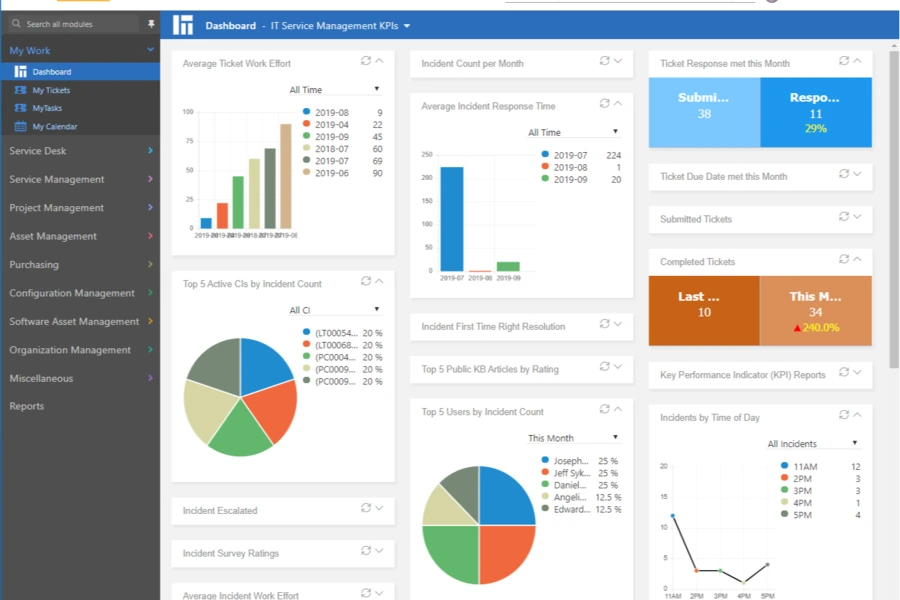Image resolution: width=900 pixels, height=600 pixels.
Task: Refresh Ticket Response met this Month
Action: (x=844, y=61)
